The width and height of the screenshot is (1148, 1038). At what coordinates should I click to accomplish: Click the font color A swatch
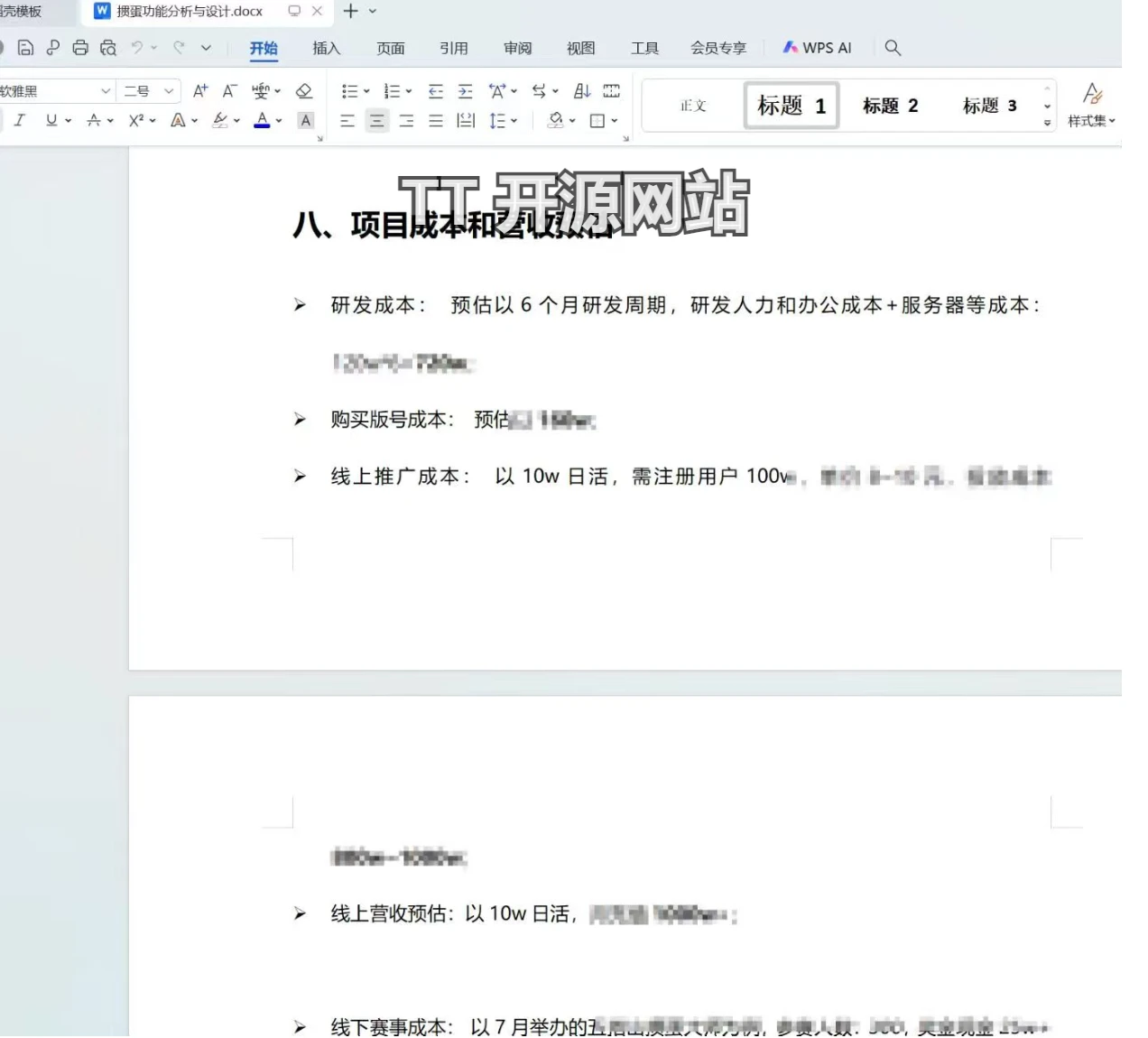point(262,120)
